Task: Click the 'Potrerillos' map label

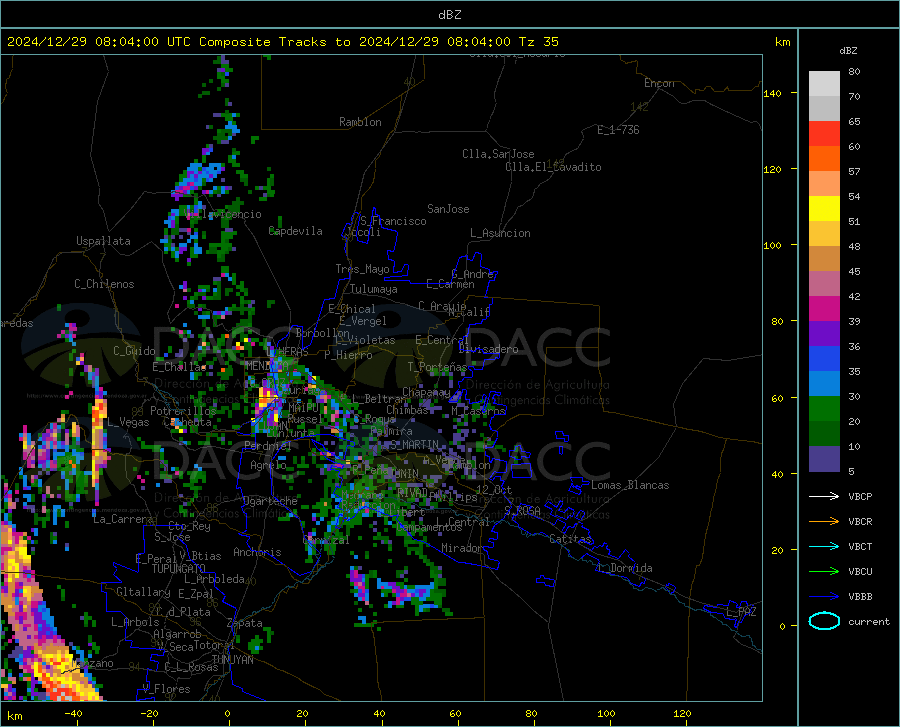Action: (183, 411)
